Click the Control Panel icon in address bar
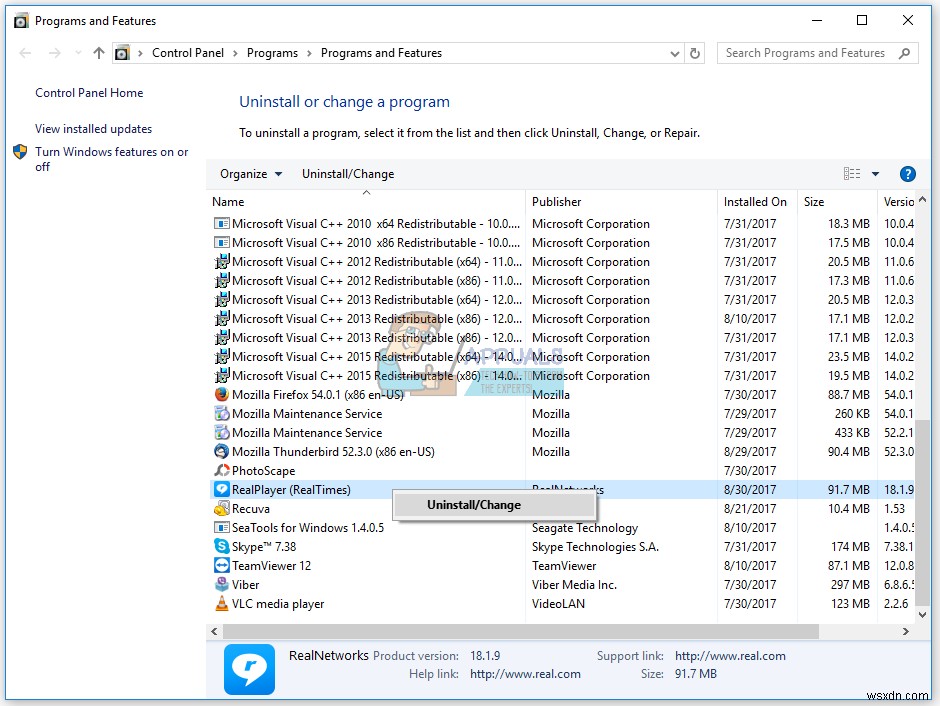 [122, 53]
